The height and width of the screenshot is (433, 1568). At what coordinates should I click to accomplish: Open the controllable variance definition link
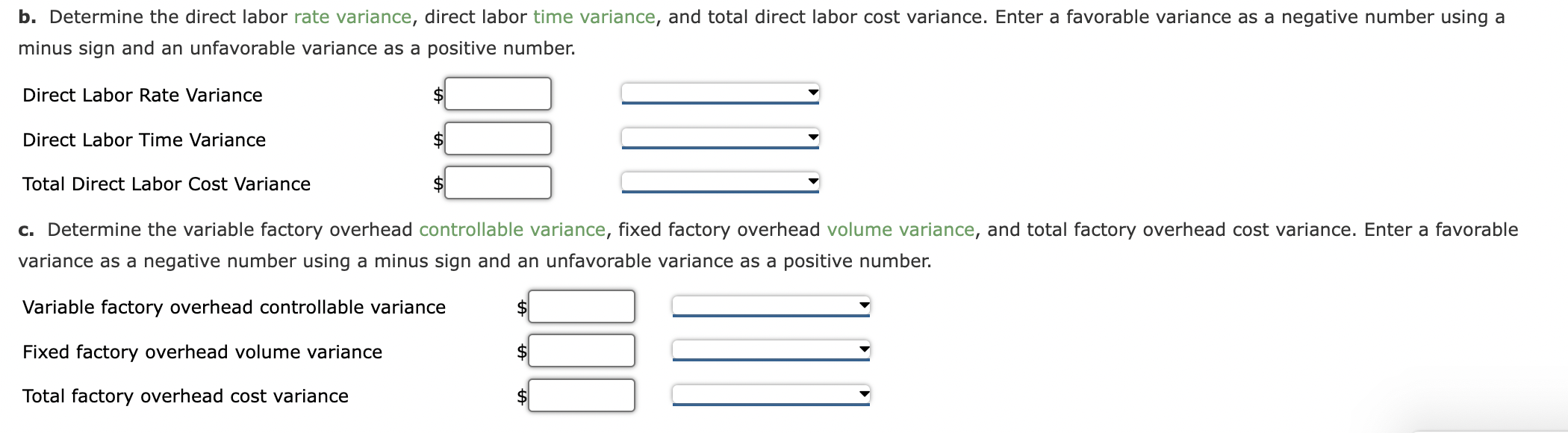[512, 229]
